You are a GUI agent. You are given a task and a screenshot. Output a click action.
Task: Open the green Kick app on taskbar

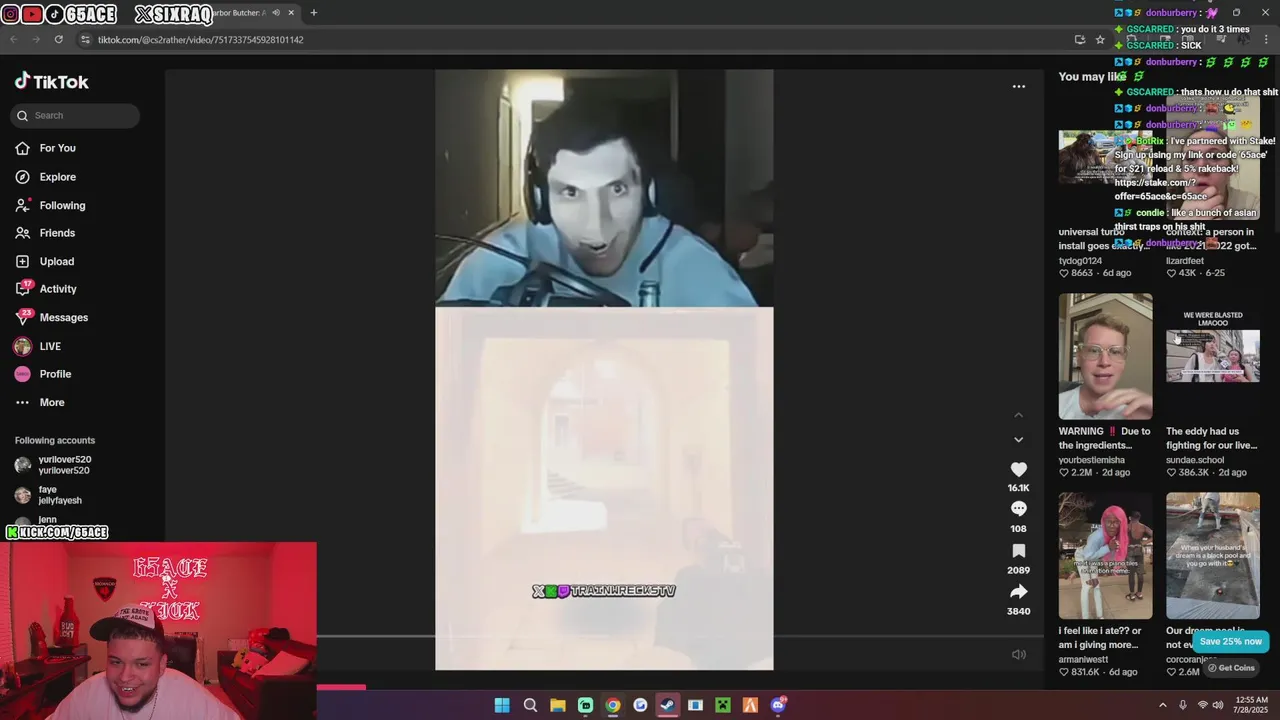[x=585, y=705]
